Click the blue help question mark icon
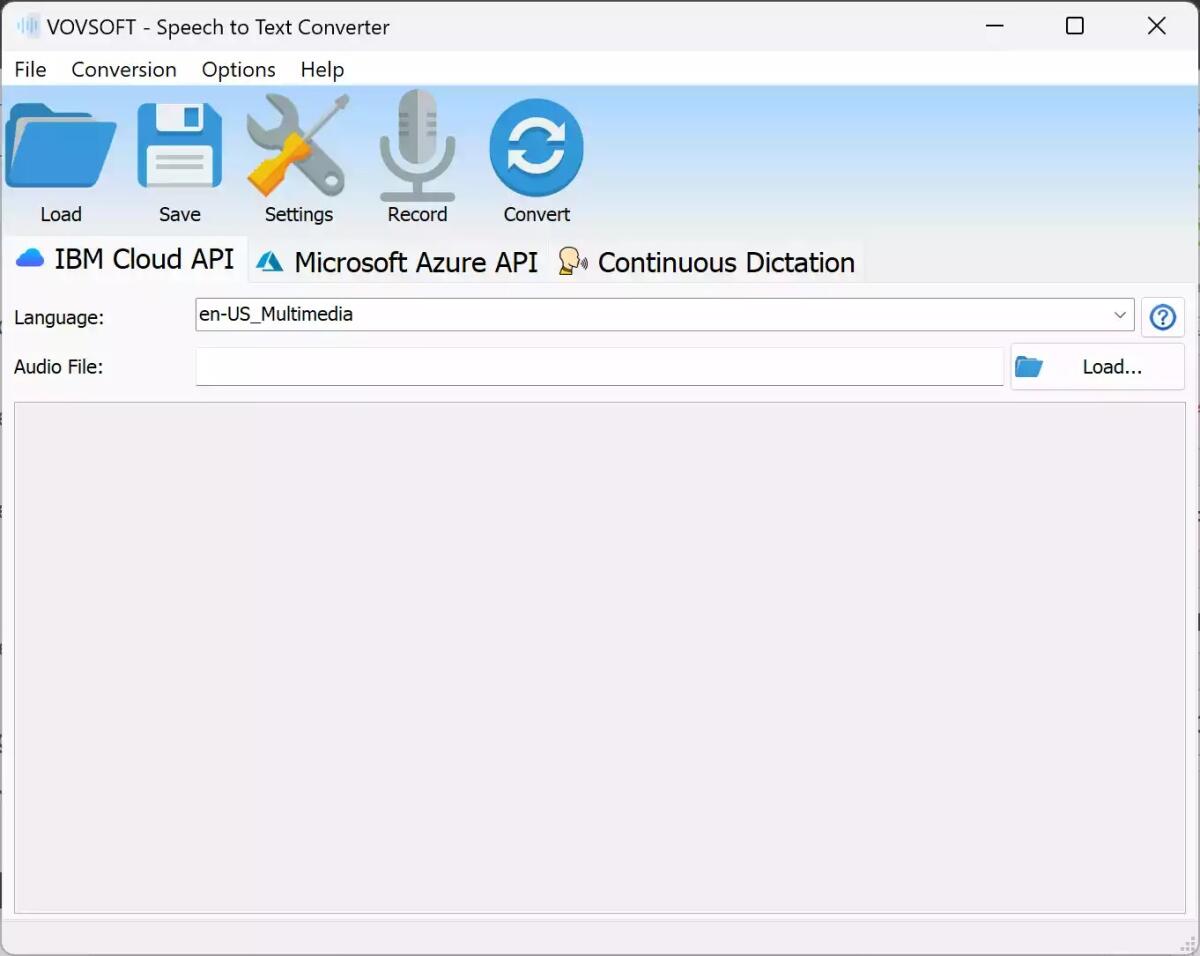Viewport: 1200px width, 956px height. point(1162,316)
